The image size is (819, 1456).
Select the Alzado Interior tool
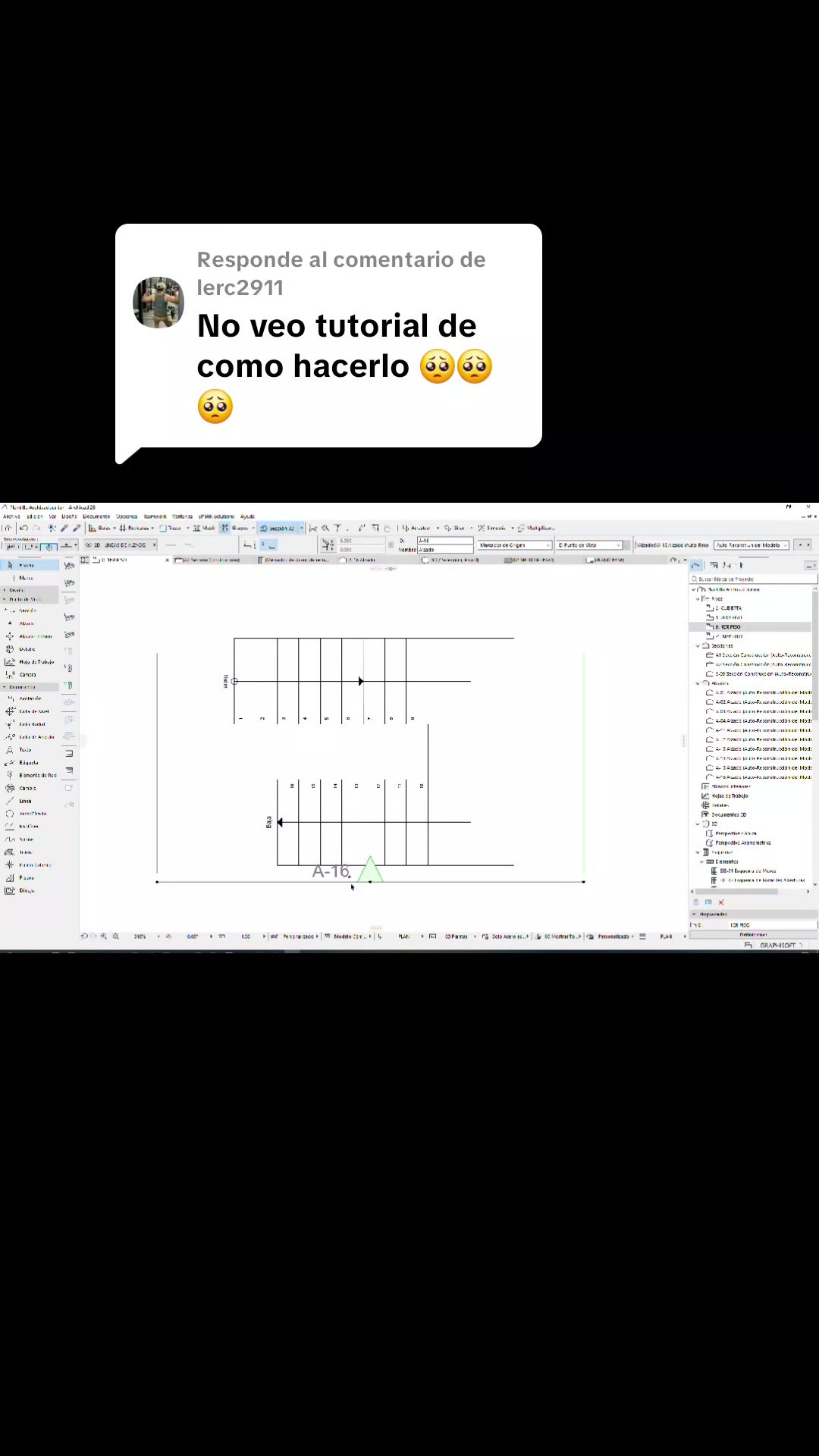point(30,636)
